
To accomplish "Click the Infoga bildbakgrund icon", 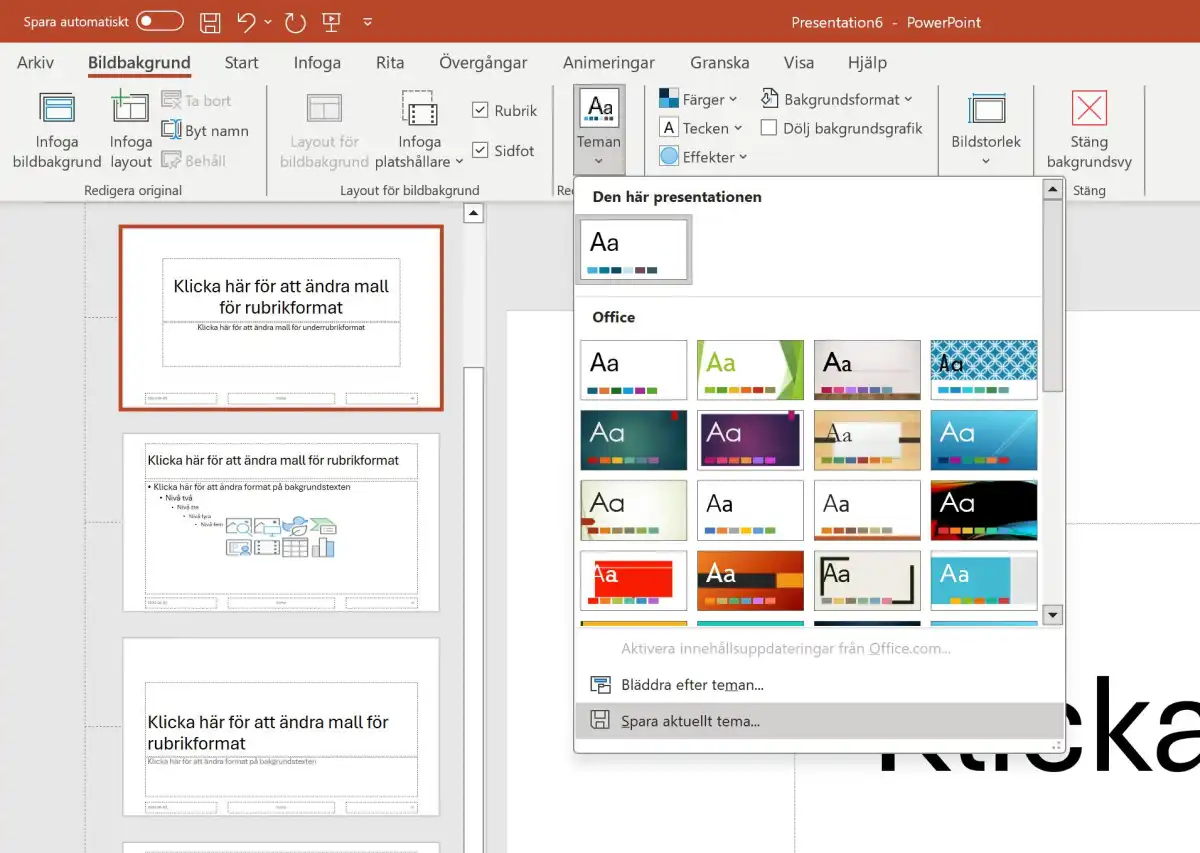I will click(x=56, y=110).
